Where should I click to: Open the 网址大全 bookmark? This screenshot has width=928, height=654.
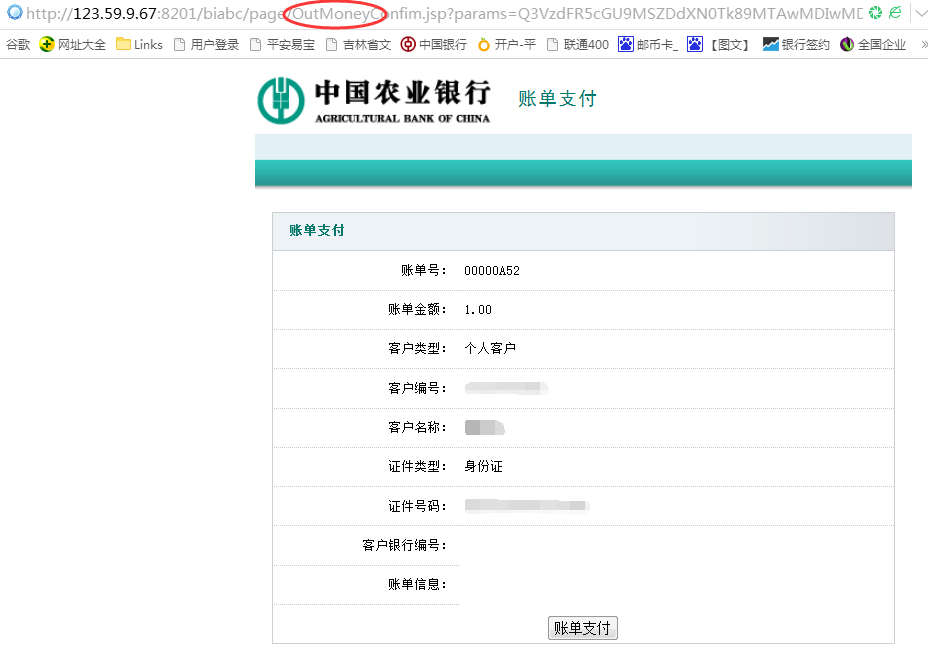click(x=73, y=44)
